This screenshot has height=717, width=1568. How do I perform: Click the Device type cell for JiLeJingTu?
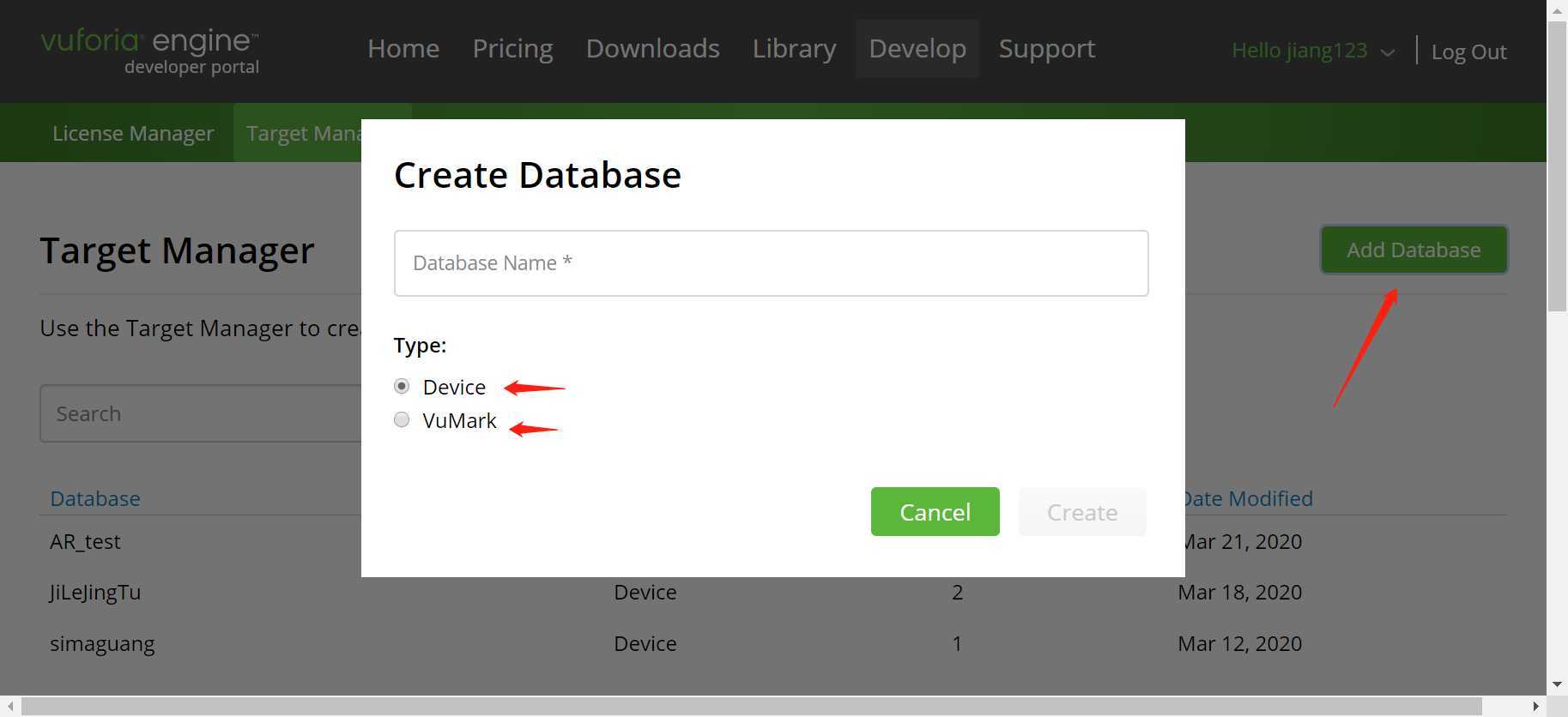click(x=645, y=593)
